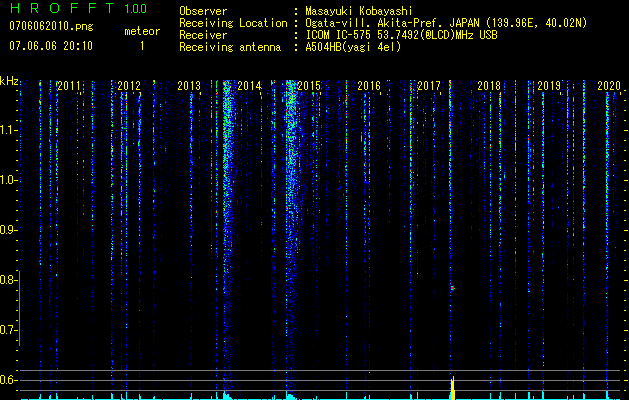
Task: Click the gray range bar beside 0.7 kHz
Action: click(20, 308)
